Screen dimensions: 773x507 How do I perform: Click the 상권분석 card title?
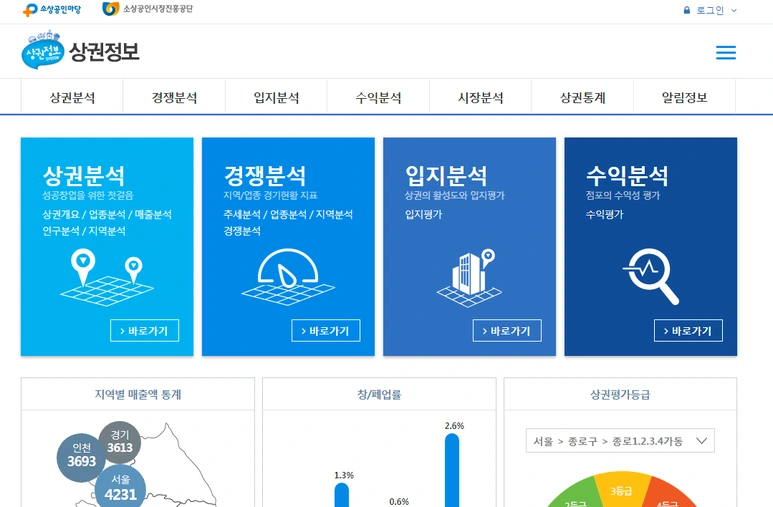(84, 175)
